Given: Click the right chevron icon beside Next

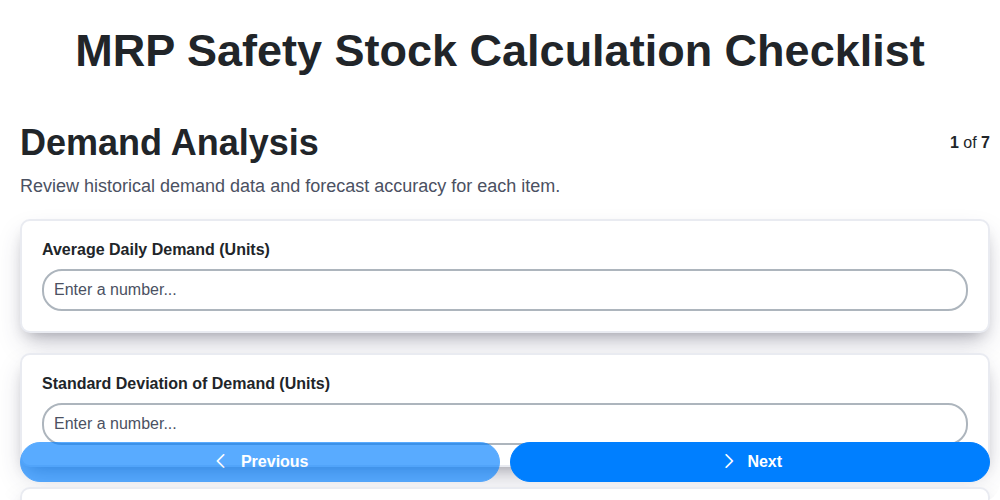Looking at the screenshot, I should [729, 461].
